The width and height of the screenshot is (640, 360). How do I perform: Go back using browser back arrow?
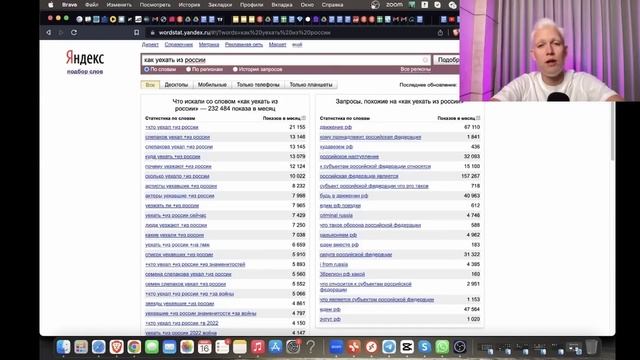coord(49,32)
